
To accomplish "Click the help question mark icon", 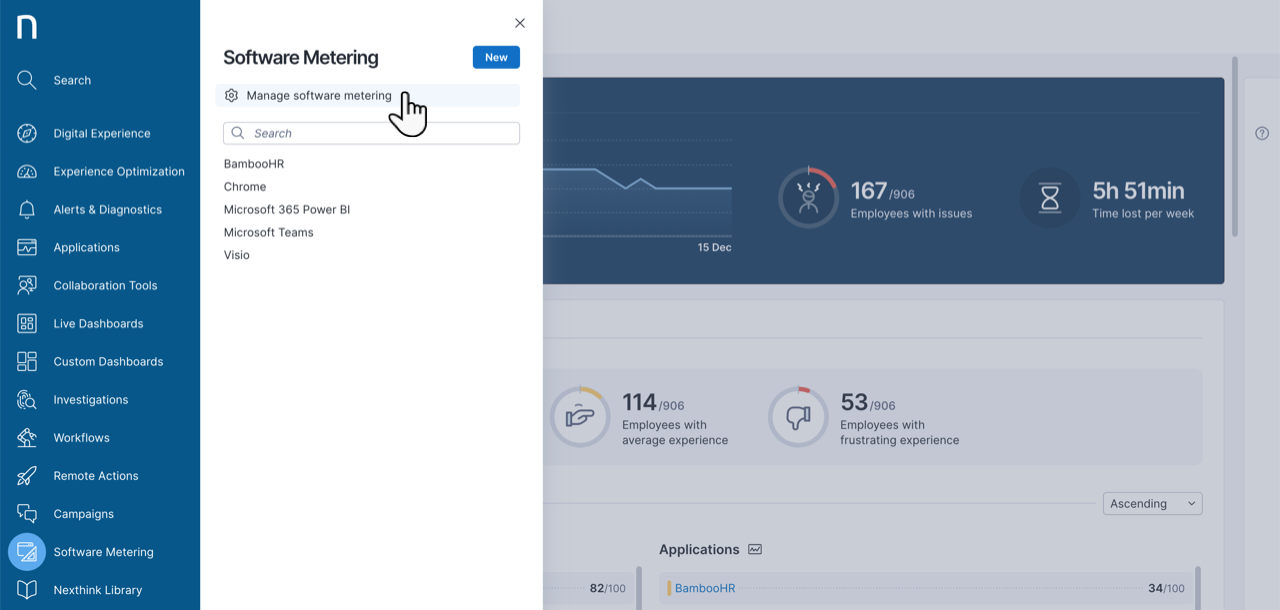I will pos(1261,132).
